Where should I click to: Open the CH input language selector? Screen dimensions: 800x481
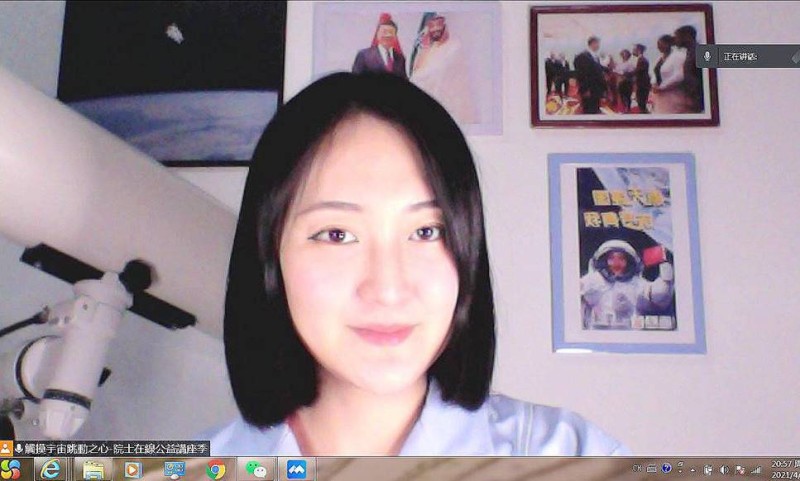638,468
